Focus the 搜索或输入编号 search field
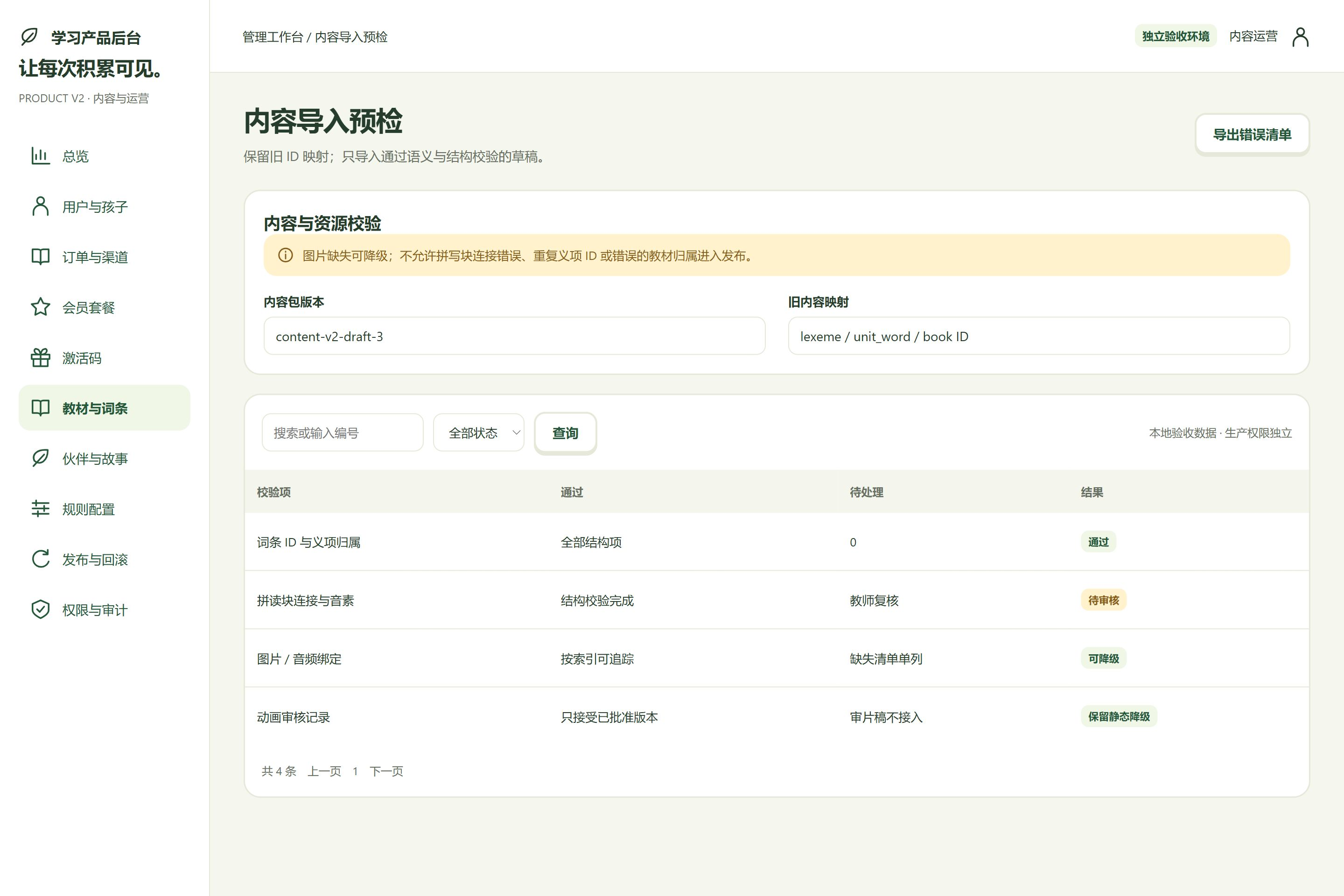This screenshot has width=1344, height=896. pyautogui.click(x=342, y=433)
